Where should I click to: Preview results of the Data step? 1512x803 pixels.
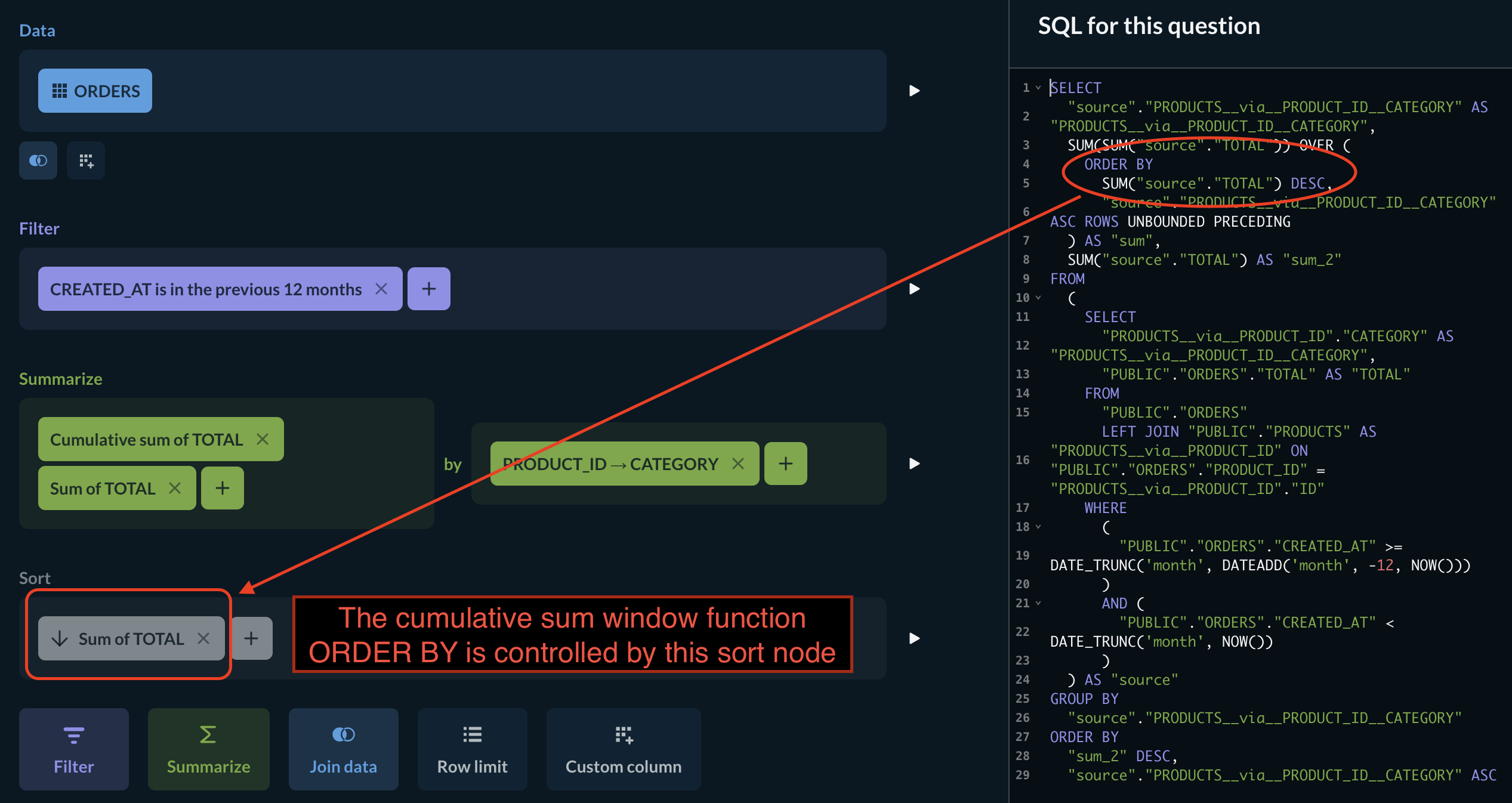[914, 91]
